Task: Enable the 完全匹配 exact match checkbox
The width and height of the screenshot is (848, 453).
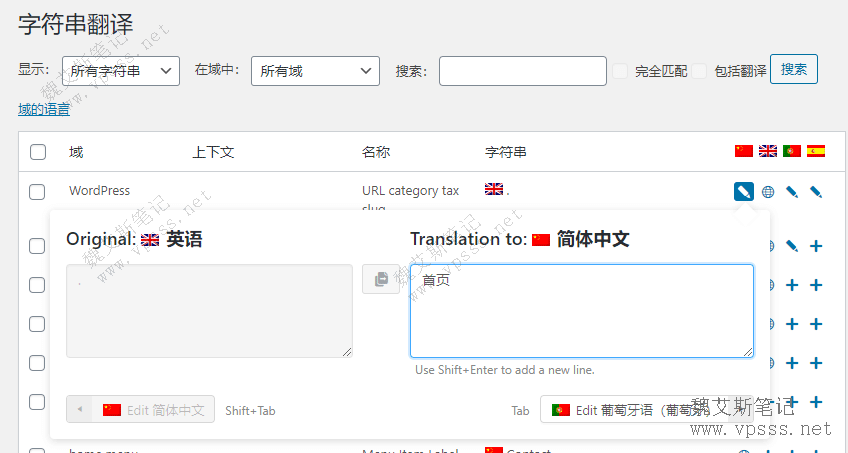Action: click(620, 71)
